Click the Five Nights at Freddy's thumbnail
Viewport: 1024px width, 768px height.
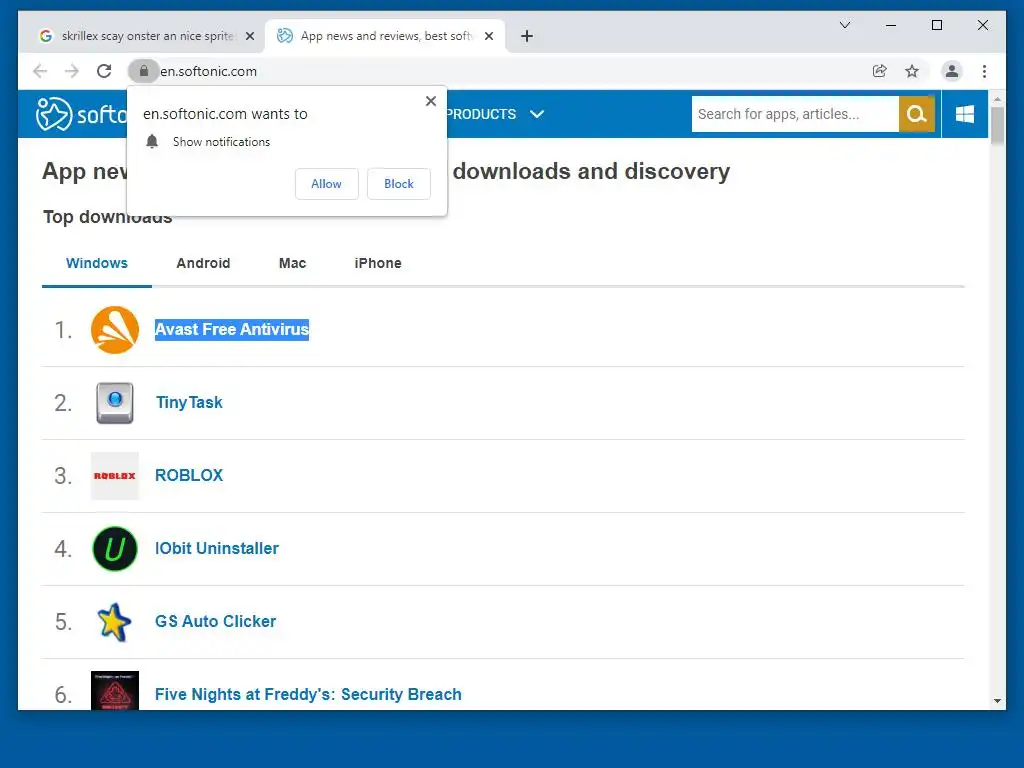click(x=114, y=690)
